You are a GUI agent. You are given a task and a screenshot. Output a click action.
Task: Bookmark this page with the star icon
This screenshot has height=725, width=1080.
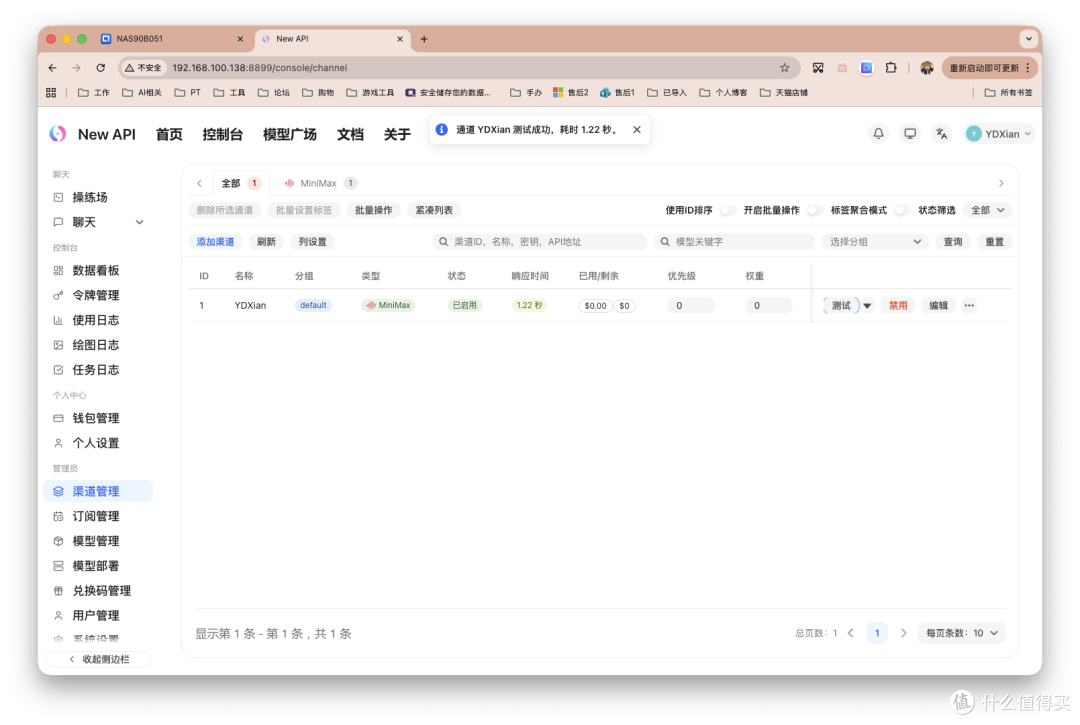(x=785, y=67)
